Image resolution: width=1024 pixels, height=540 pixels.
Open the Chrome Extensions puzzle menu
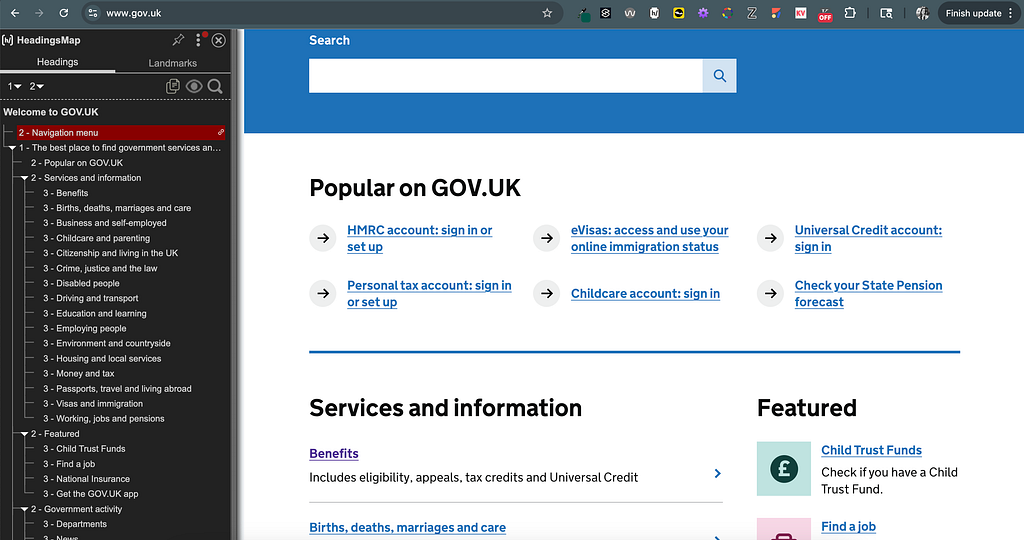pos(850,13)
